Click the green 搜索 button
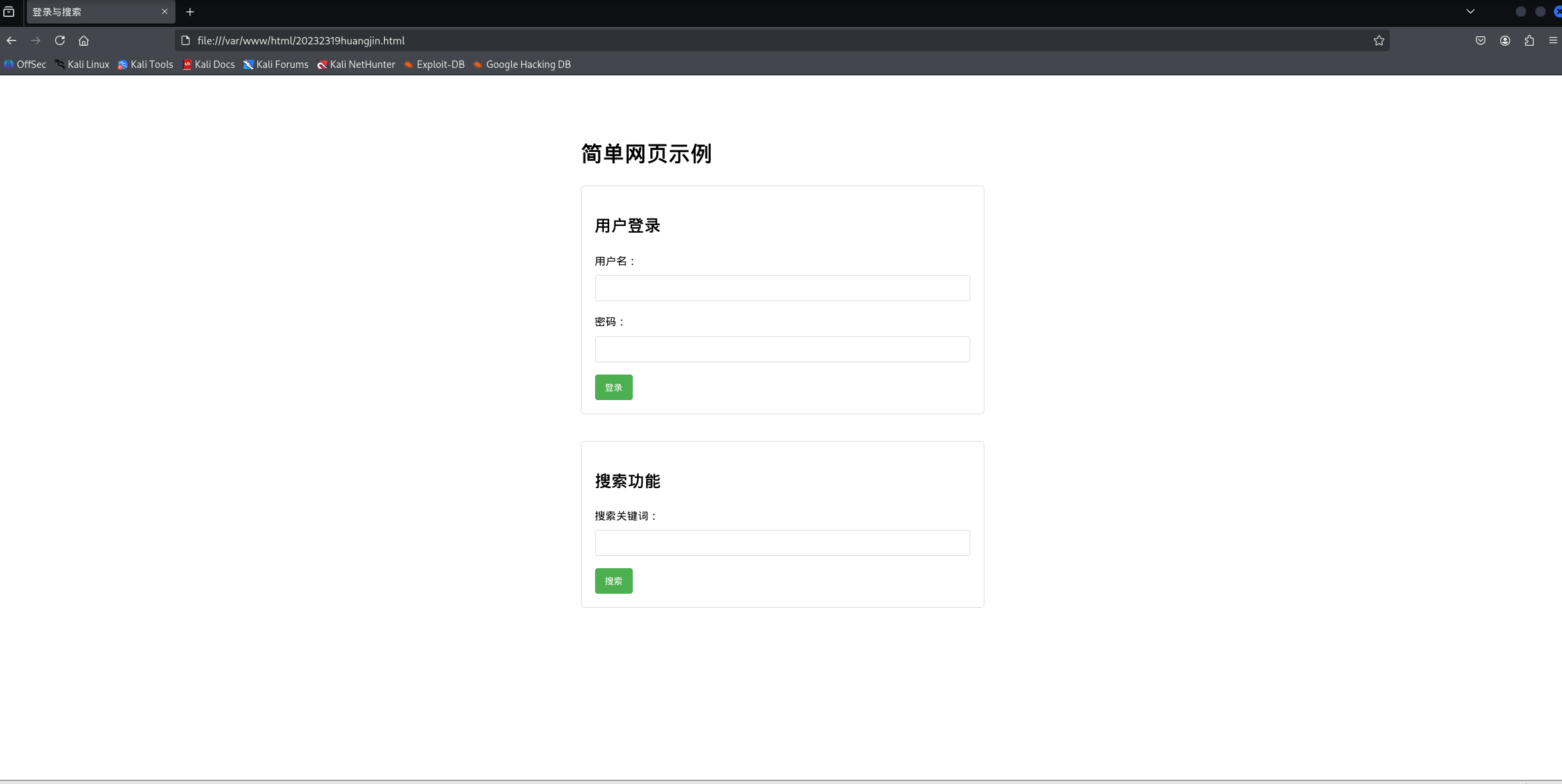Image resolution: width=1562 pixels, height=784 pixels. tap(613, 581)
